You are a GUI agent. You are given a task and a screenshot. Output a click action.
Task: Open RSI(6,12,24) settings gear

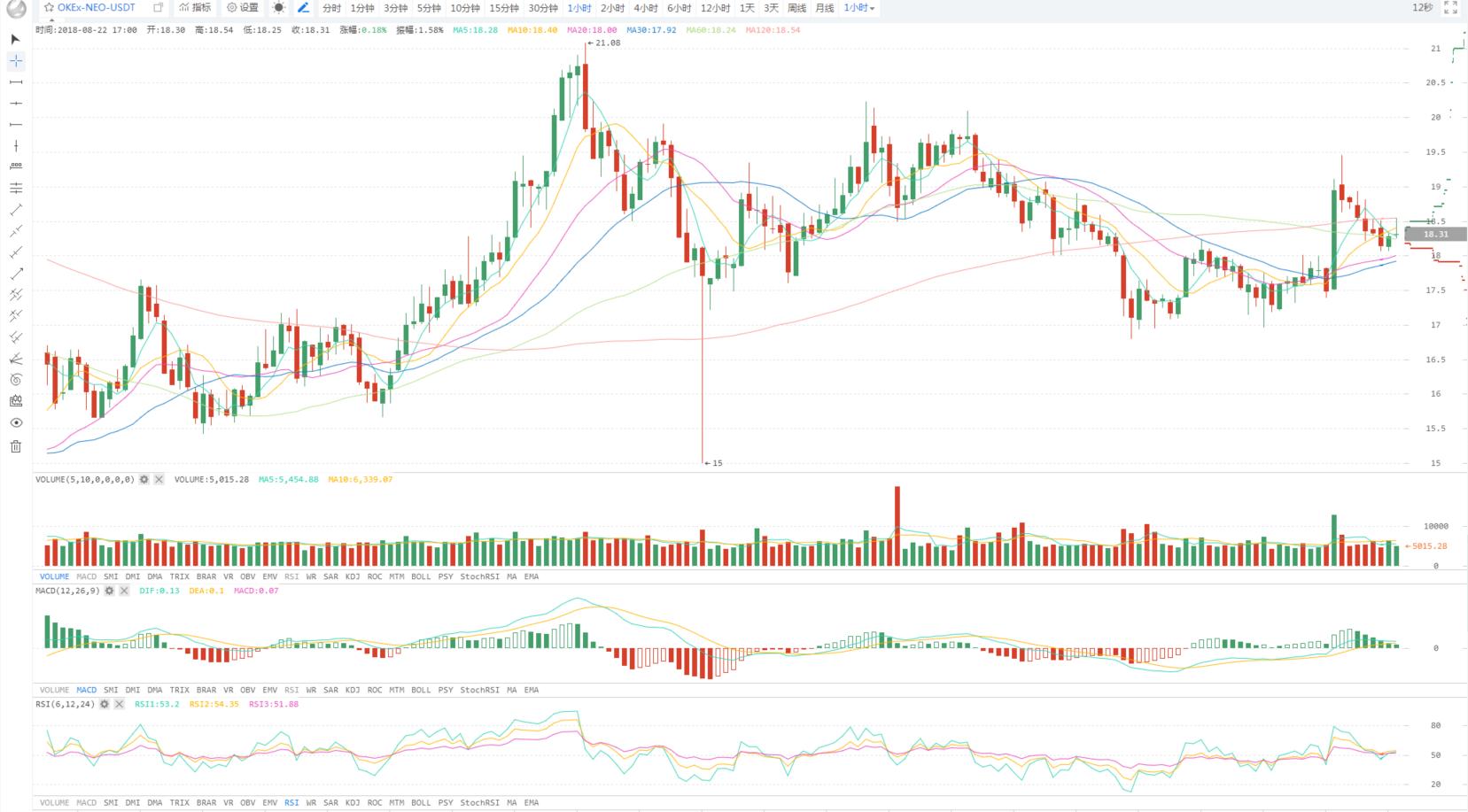pos(105,704)
